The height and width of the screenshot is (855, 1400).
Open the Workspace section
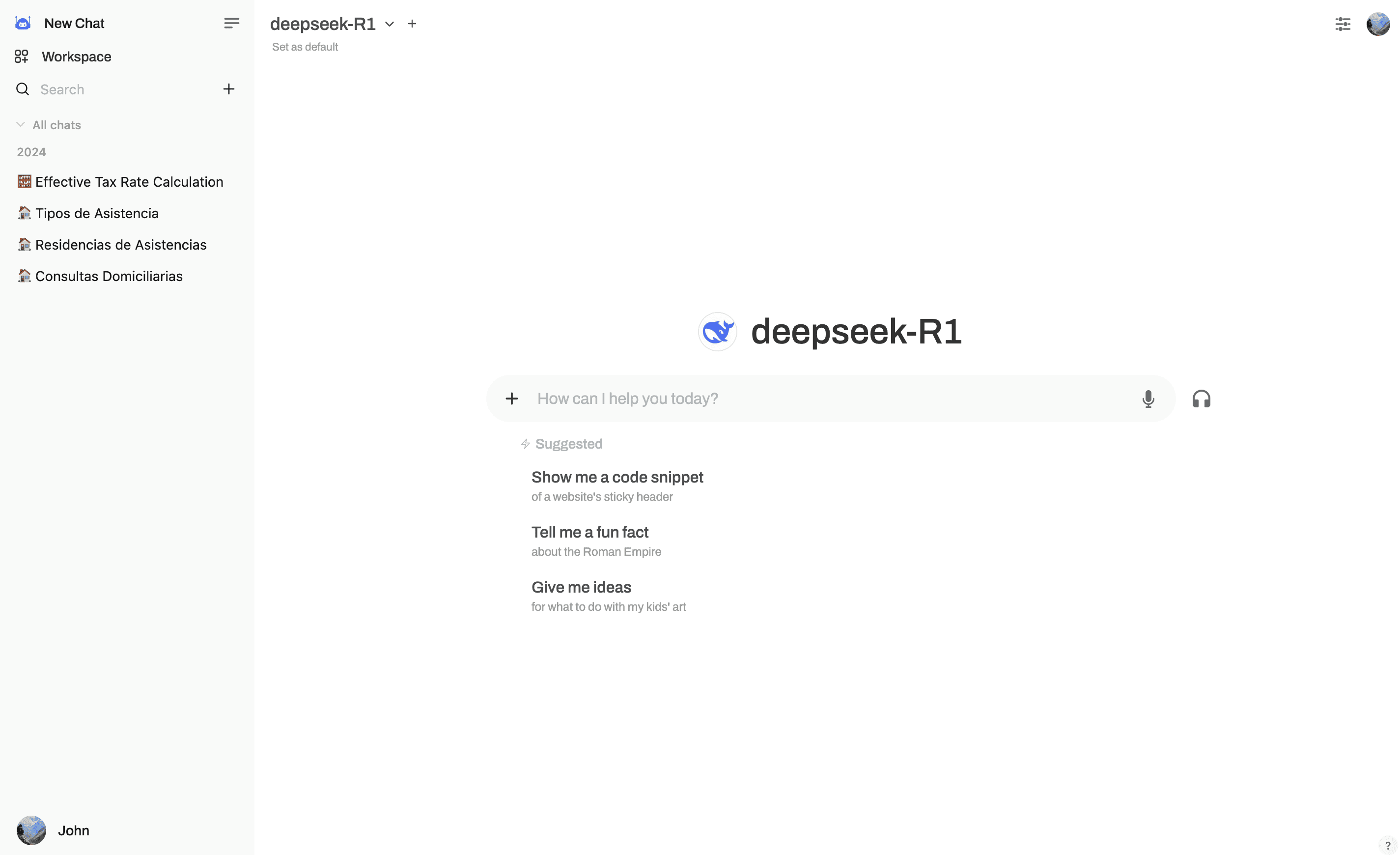[76, 57]
